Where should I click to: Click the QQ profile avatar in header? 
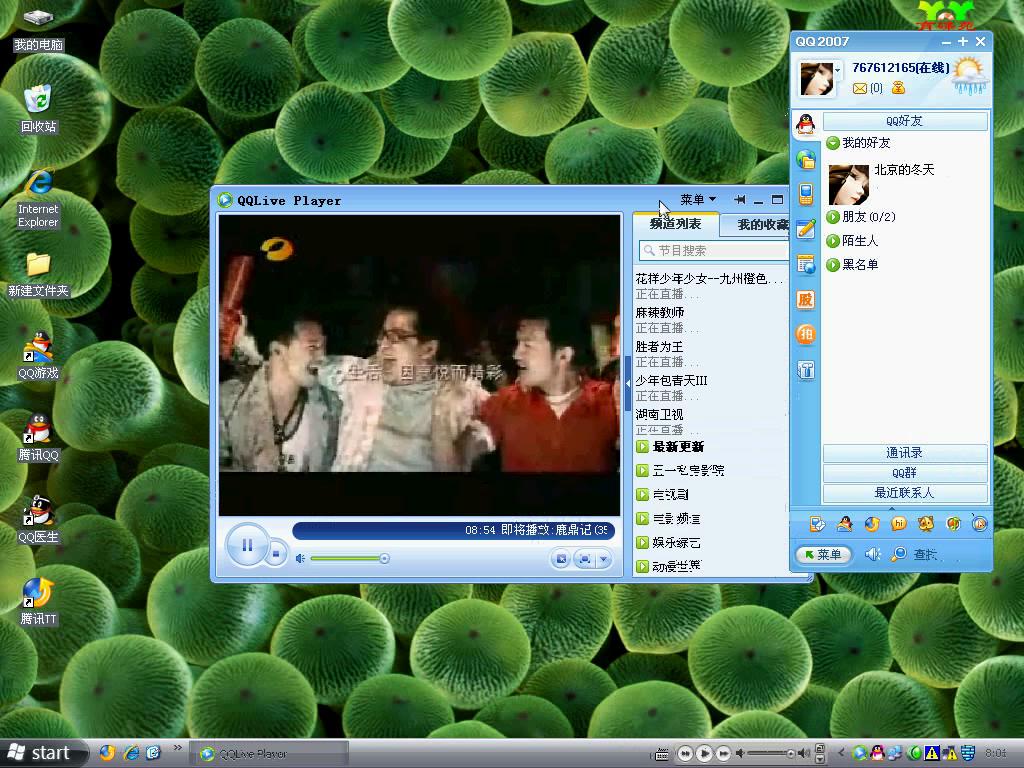816,78
